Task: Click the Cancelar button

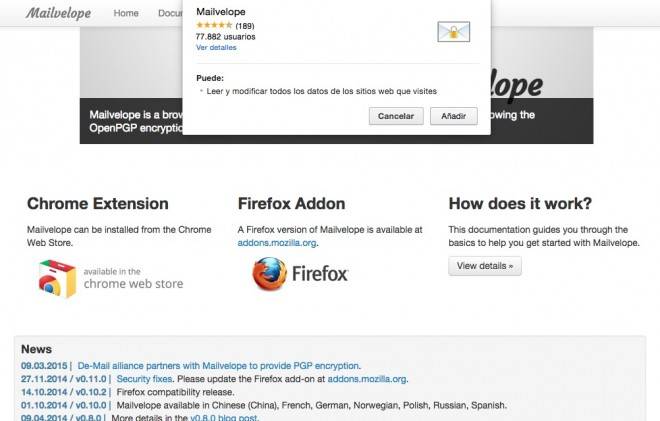Action: pos(396,116)
